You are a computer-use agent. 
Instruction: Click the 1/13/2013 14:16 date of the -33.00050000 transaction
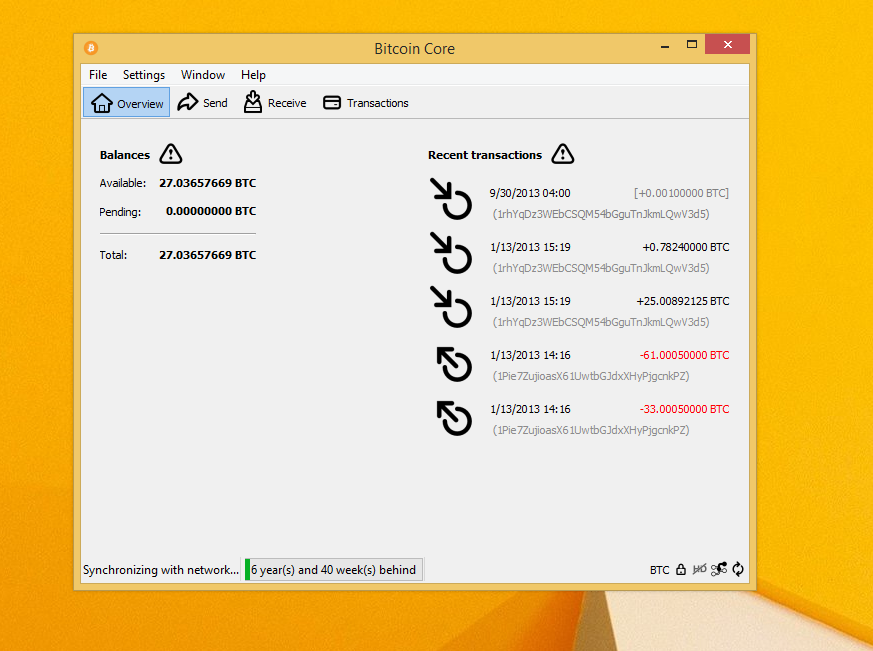tap(530, 409)
